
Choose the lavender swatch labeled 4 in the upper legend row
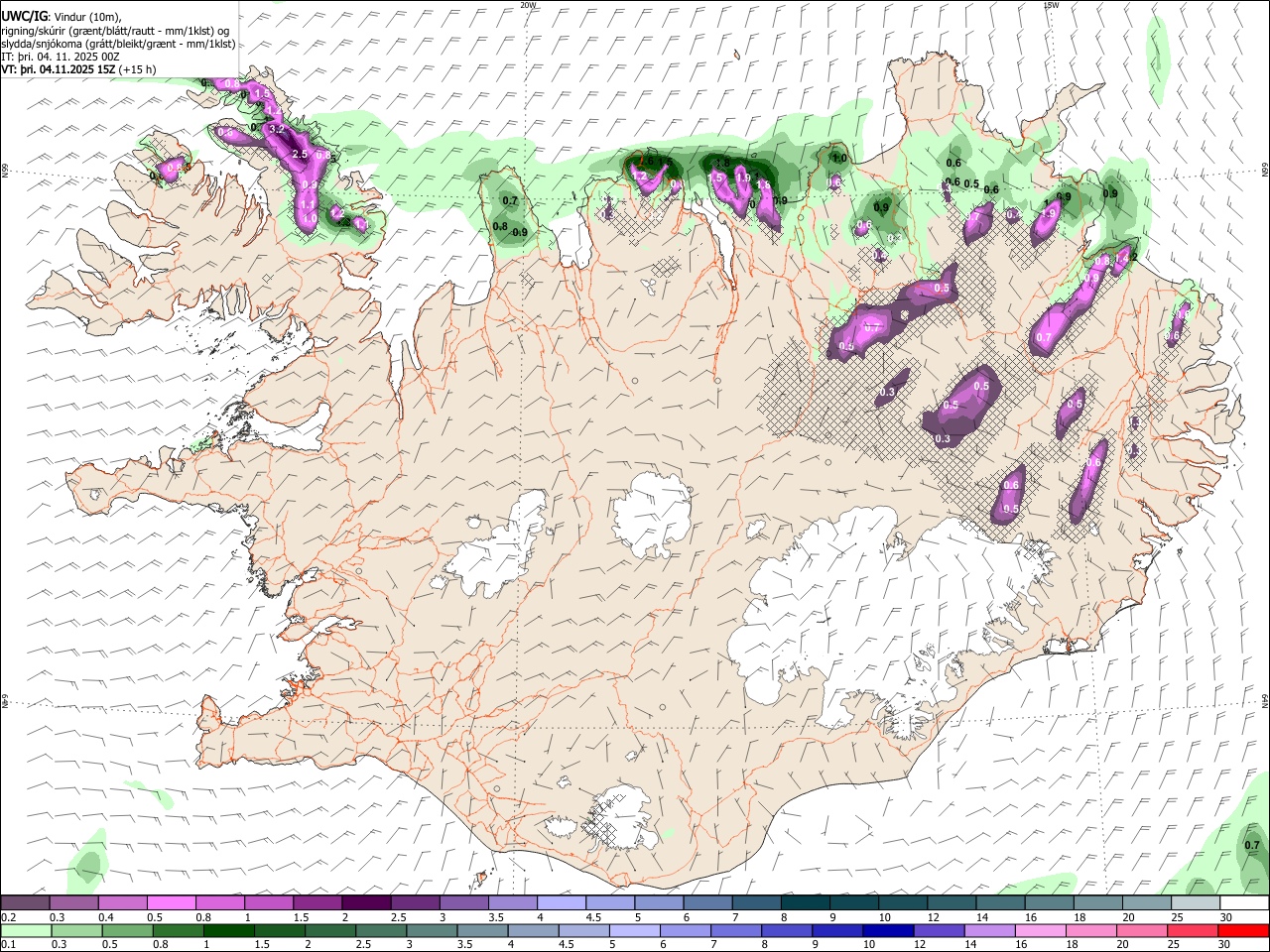[560, 902]
